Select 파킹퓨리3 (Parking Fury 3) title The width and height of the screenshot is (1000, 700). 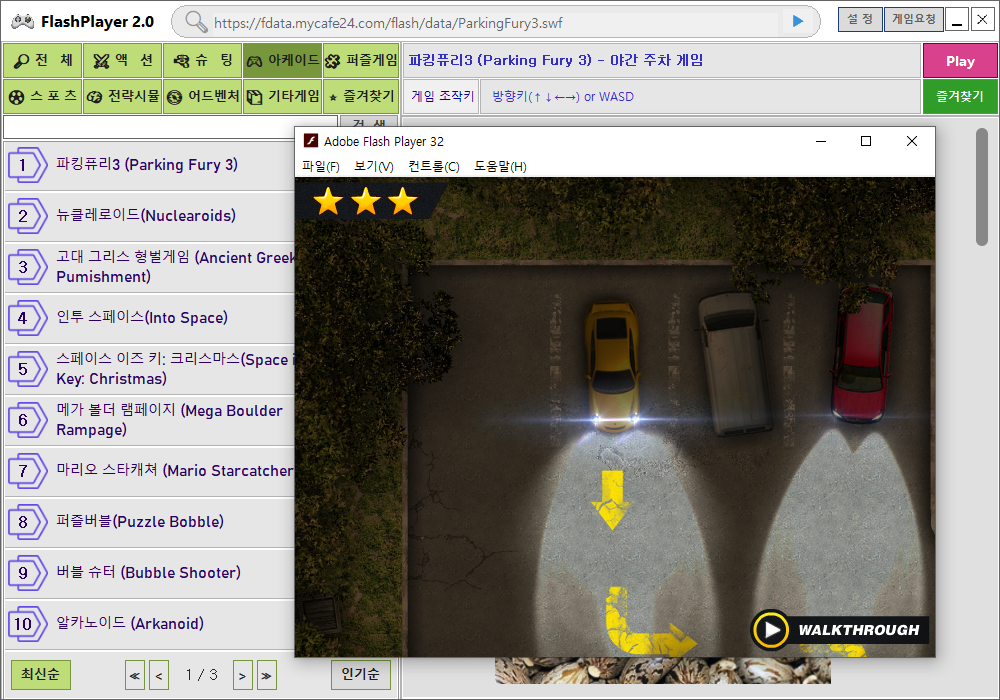(147, 164)
